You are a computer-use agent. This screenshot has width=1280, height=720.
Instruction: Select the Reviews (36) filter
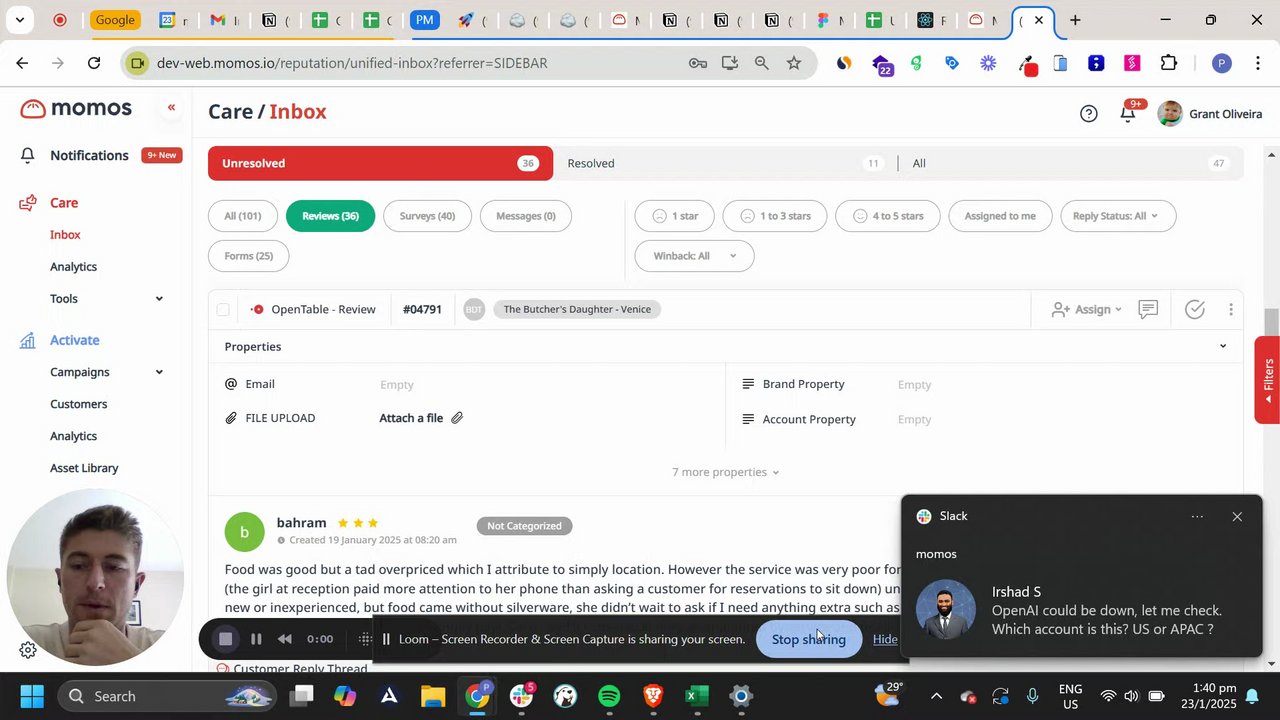[x=330, y=216]
